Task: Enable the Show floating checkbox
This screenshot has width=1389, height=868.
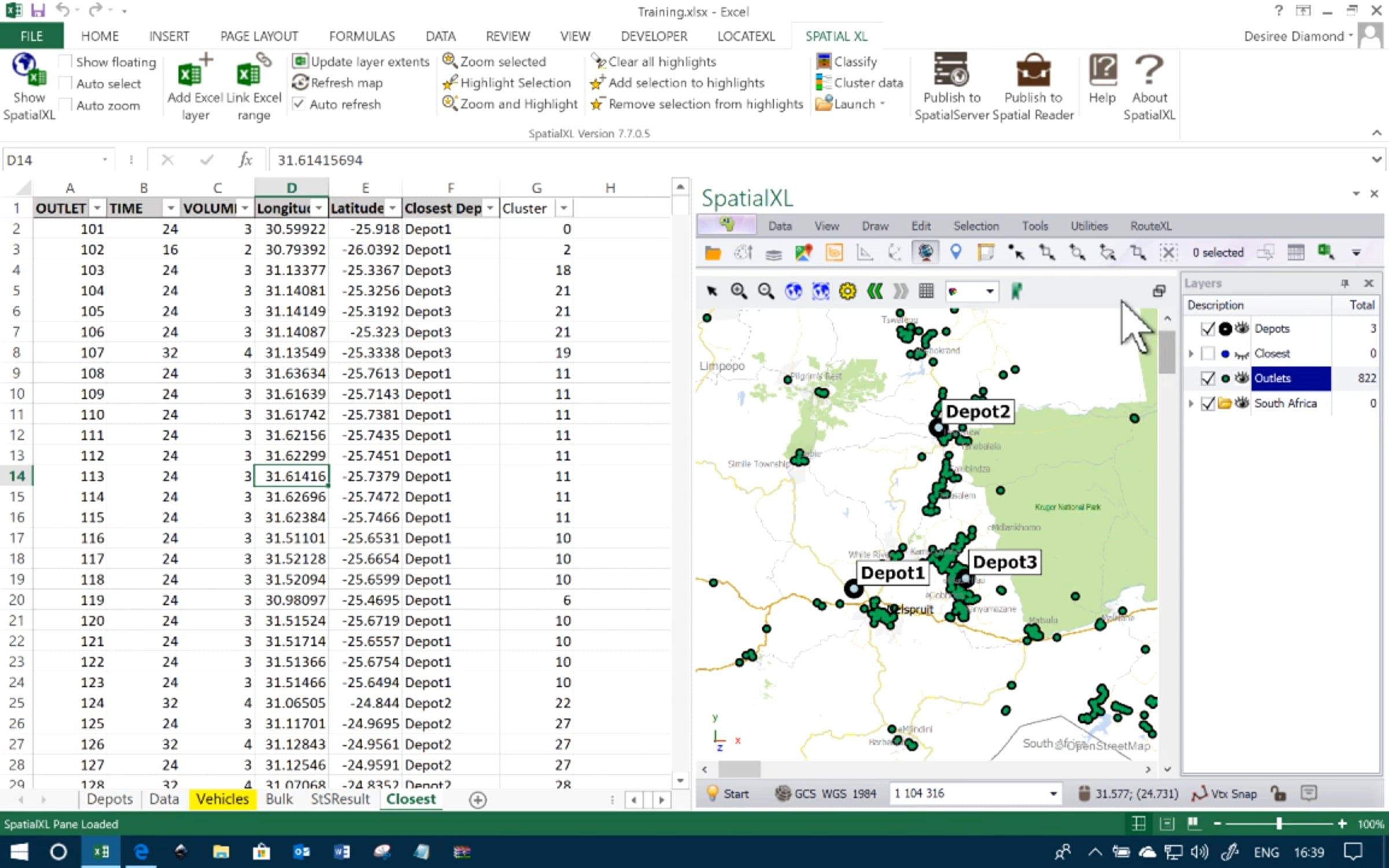Action: click(x=66, y=61)
